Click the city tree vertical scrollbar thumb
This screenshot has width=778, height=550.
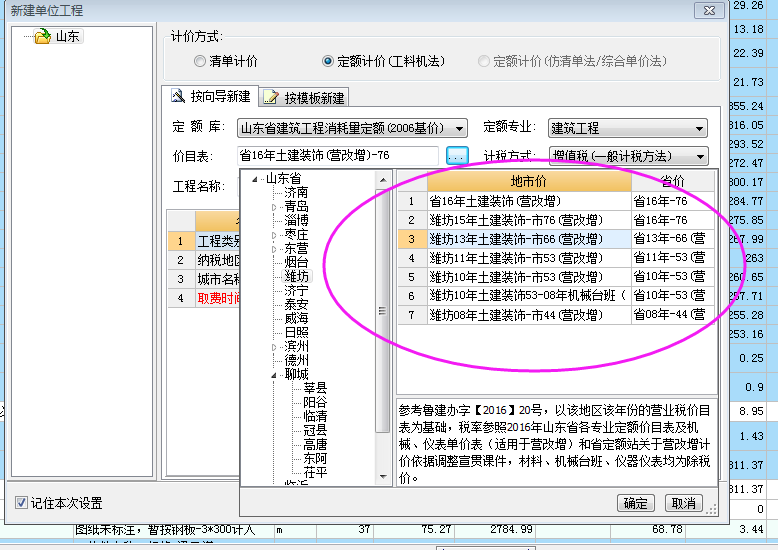click(x=383, y=310)
